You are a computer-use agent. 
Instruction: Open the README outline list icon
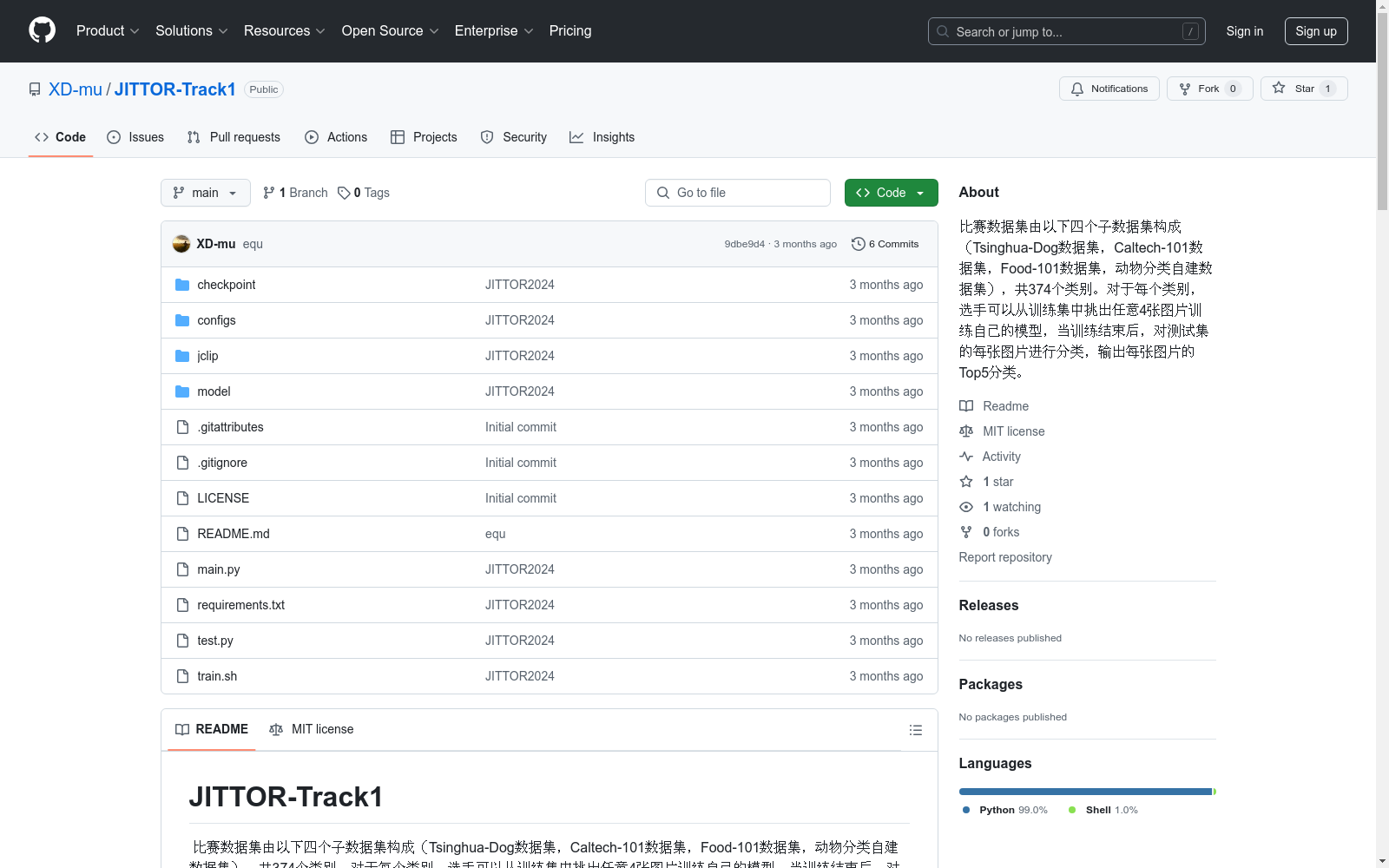[915, 730]
